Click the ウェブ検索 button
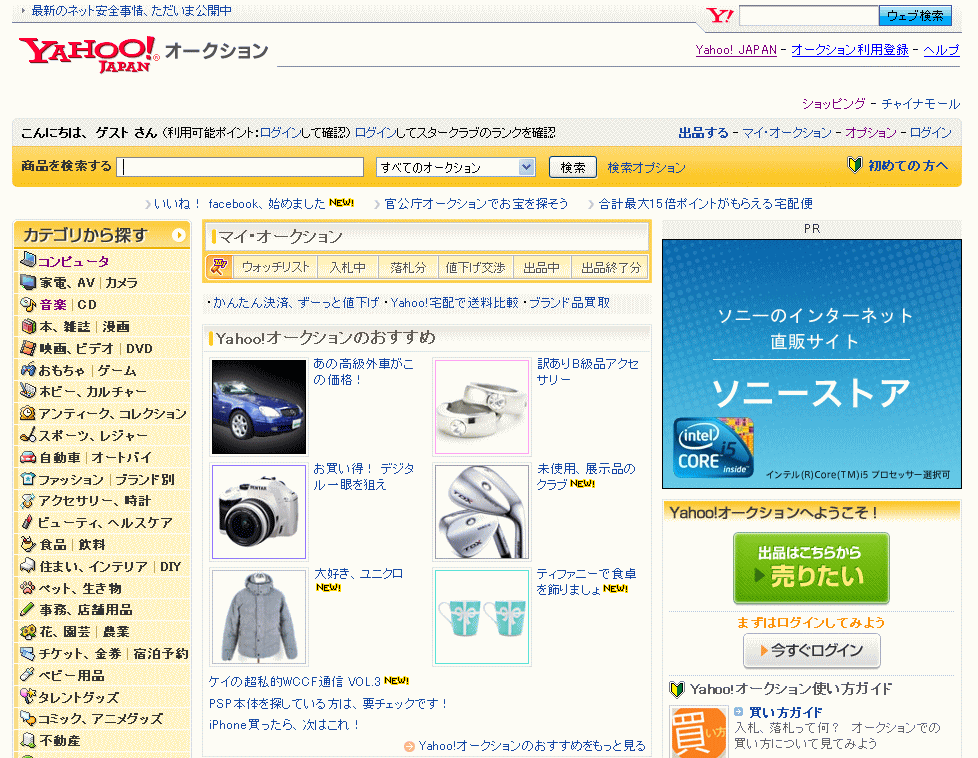Viewport: 978px width, 758px height. pyautogui.click(x=915, y=16)
